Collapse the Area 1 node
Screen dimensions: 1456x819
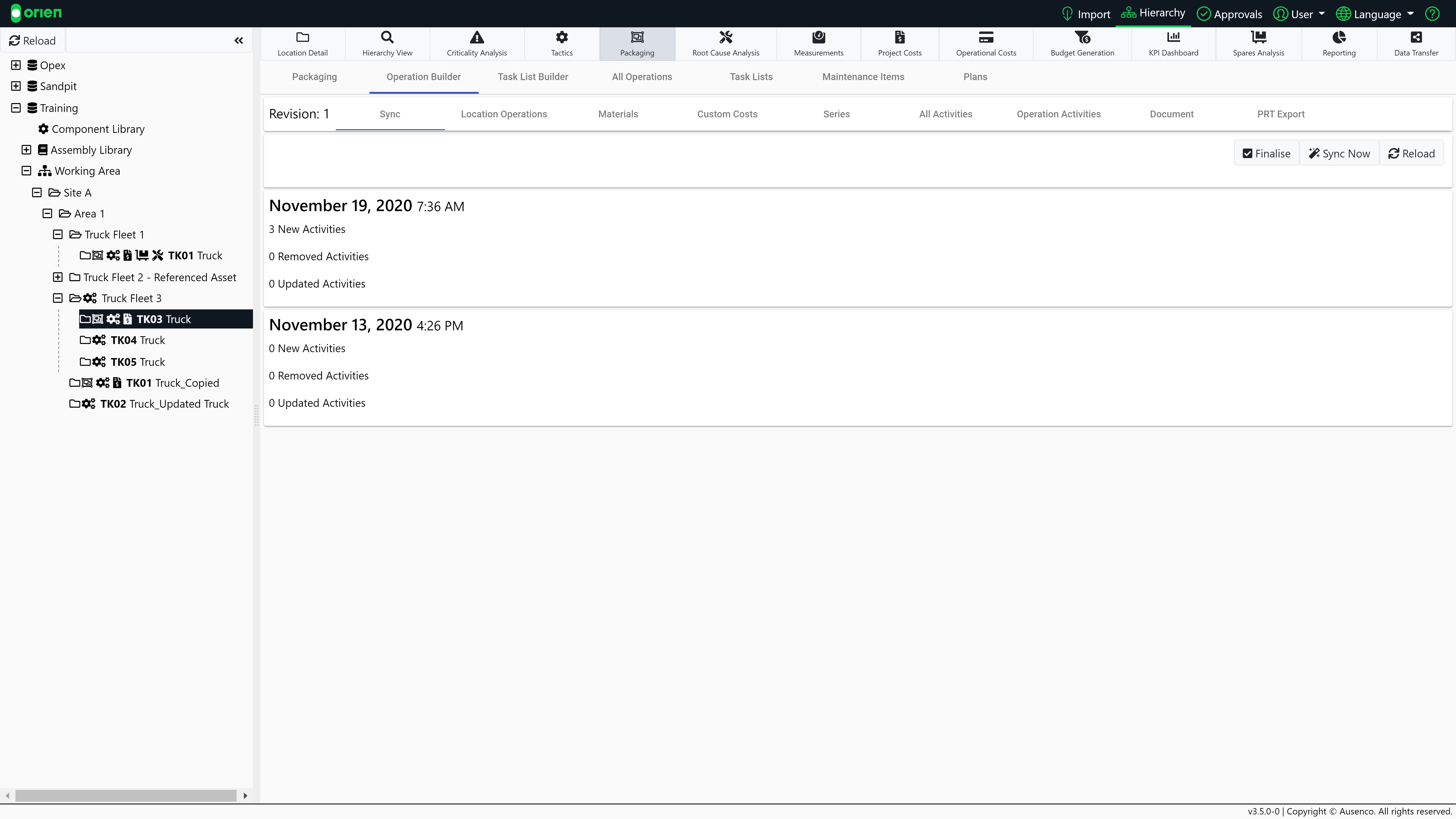[x=48, y=213]
